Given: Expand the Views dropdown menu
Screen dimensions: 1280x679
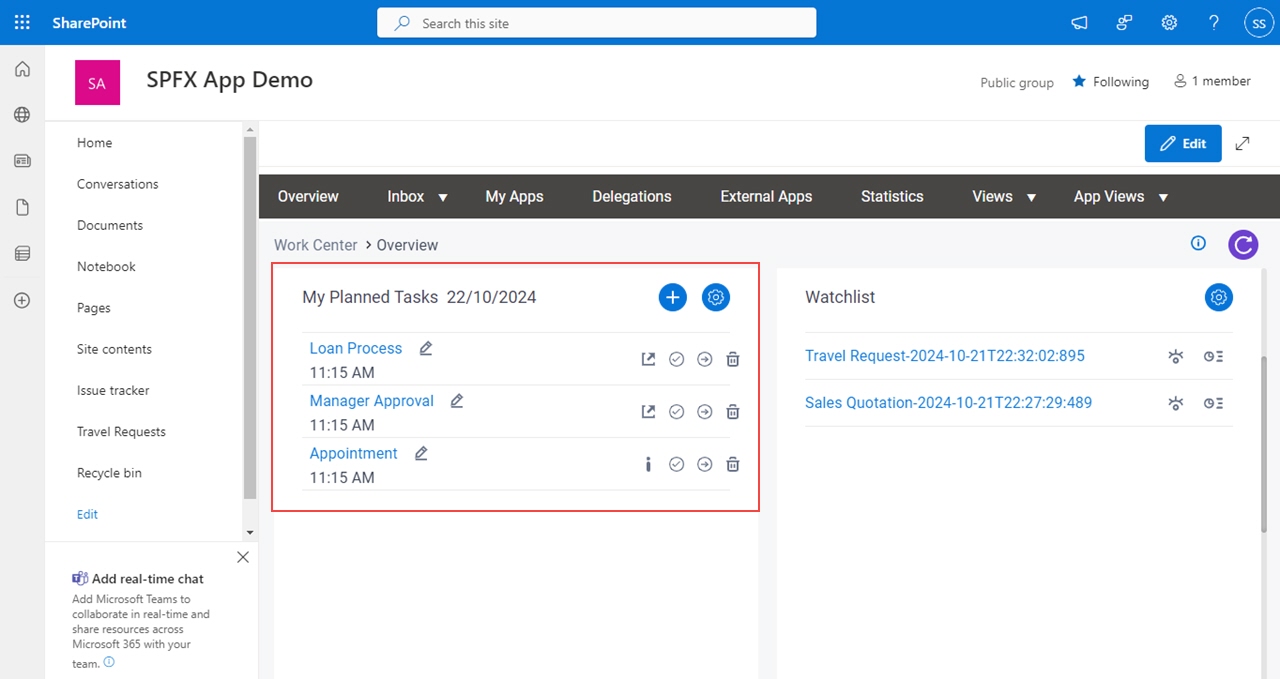Looking at the screenshot, I should tap(1031, 198).
